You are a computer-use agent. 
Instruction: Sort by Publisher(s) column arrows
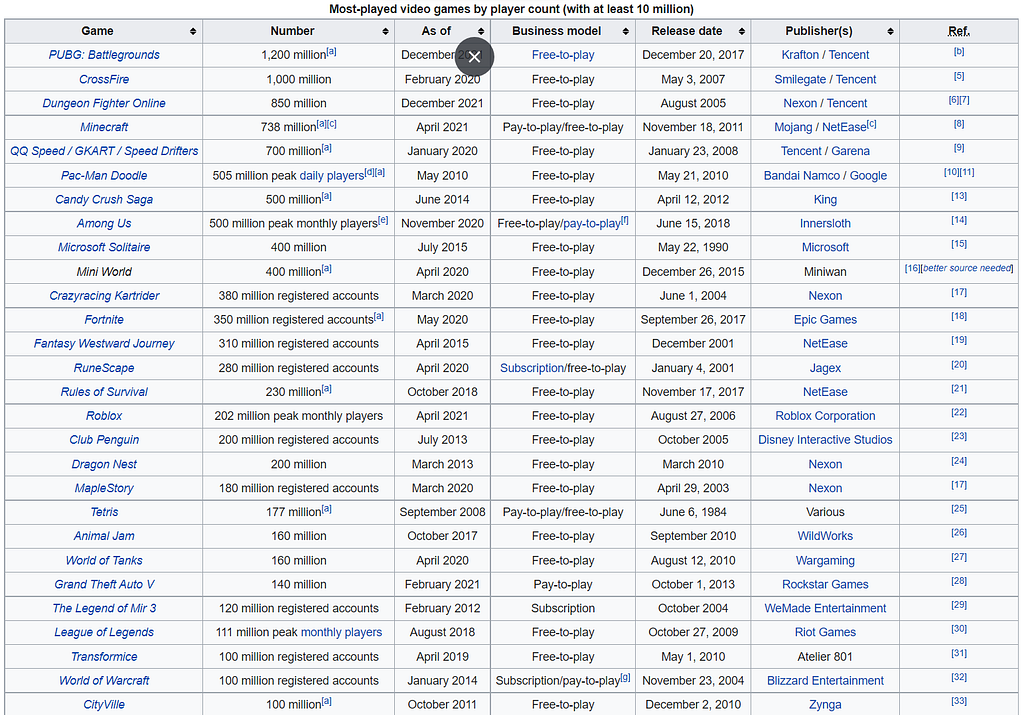890,31
